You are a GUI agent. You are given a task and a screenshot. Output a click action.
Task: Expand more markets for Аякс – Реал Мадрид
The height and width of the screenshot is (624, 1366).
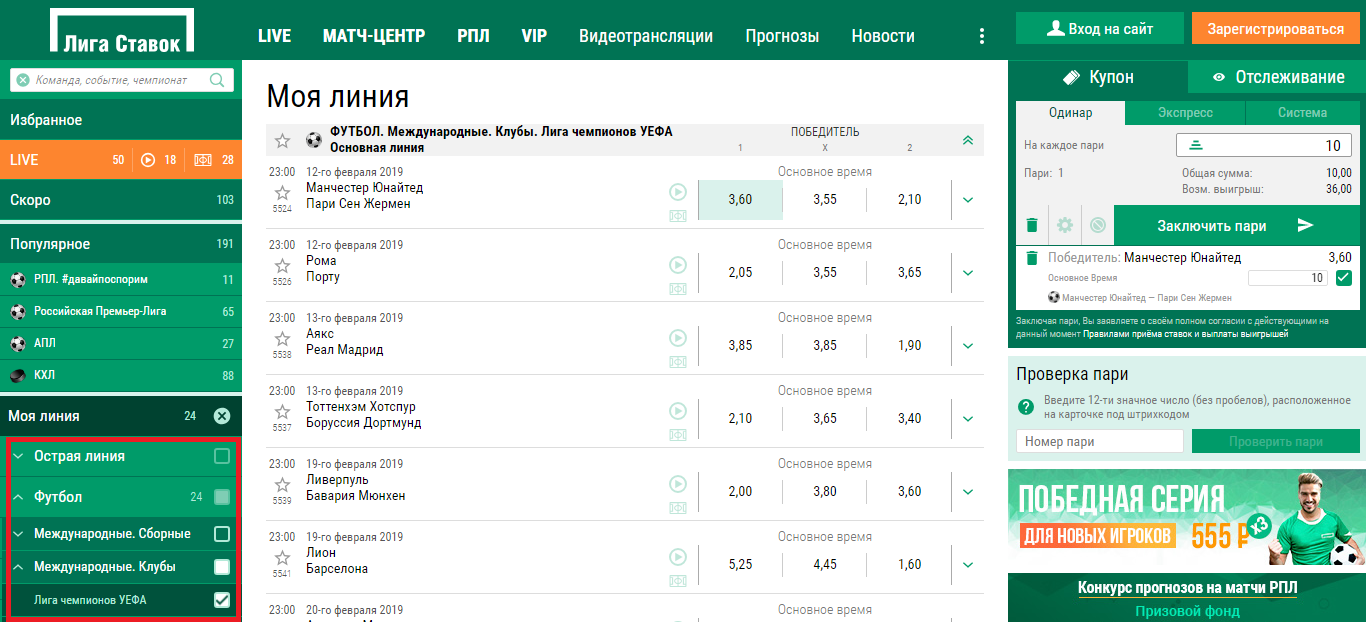(x=967, y=346)
